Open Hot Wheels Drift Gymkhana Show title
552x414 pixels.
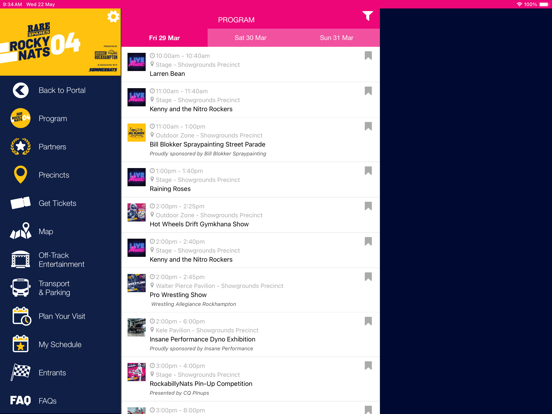click(199, 224)
